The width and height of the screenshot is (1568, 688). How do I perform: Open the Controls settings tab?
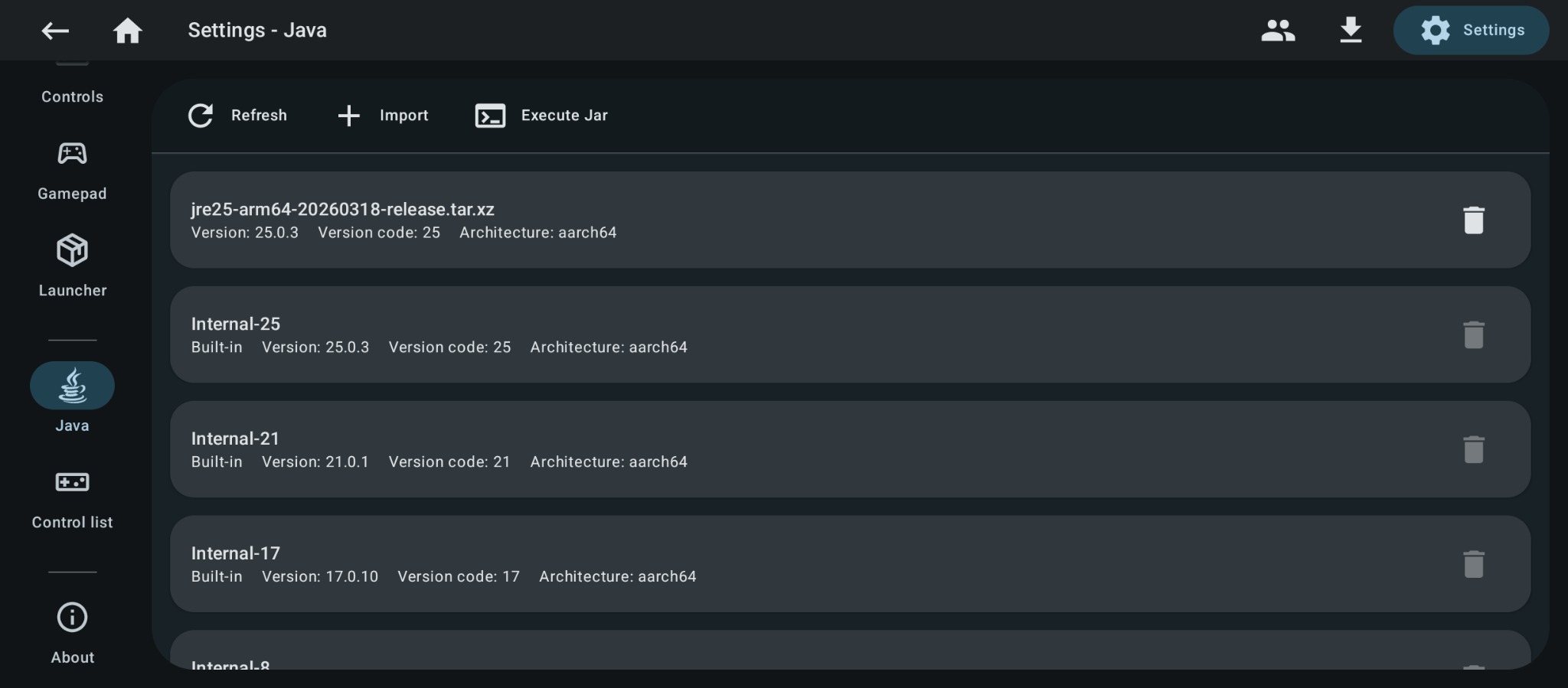73,96
